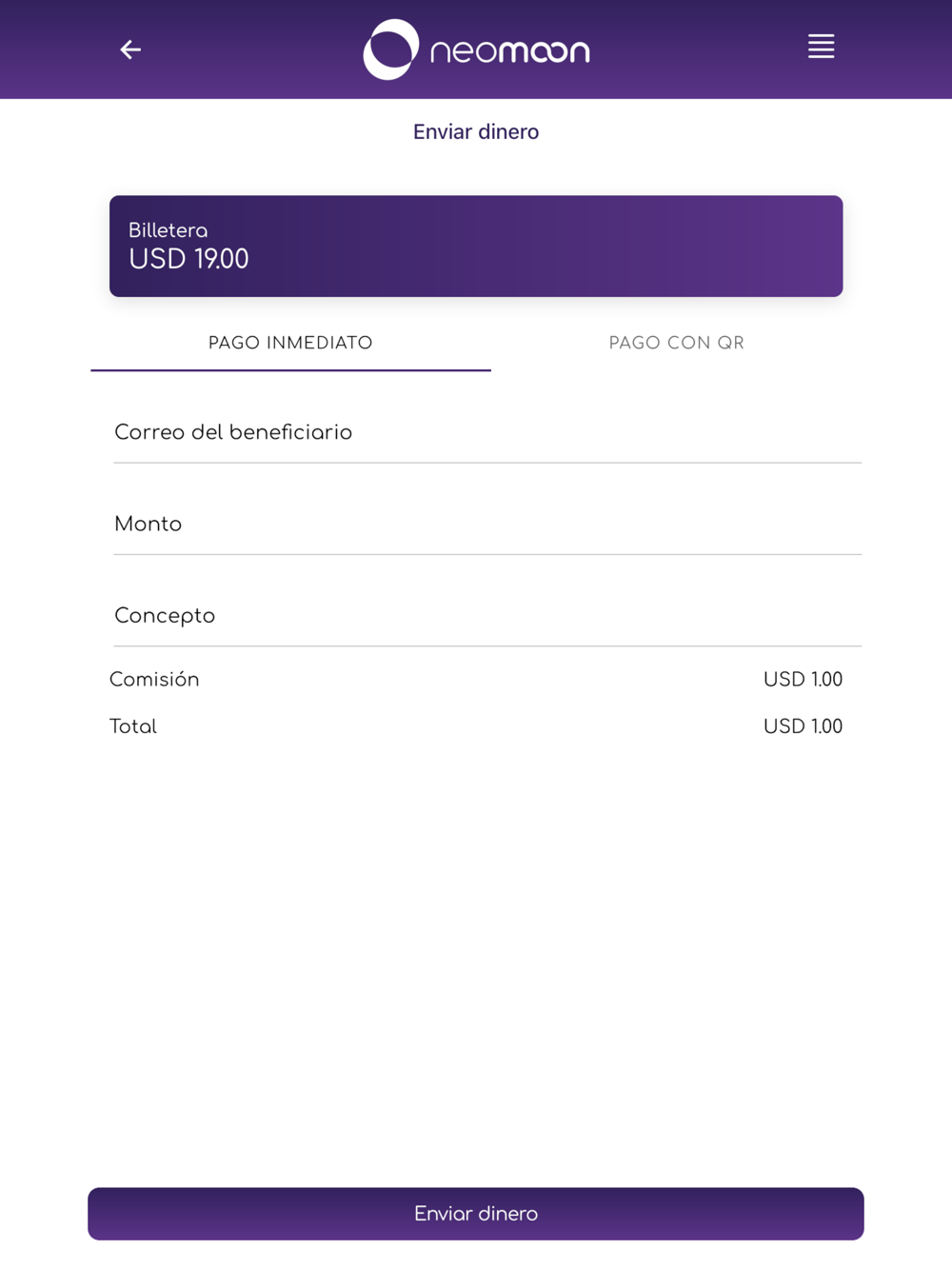Open the hamburger menu icon

click(x=821, y=47)
